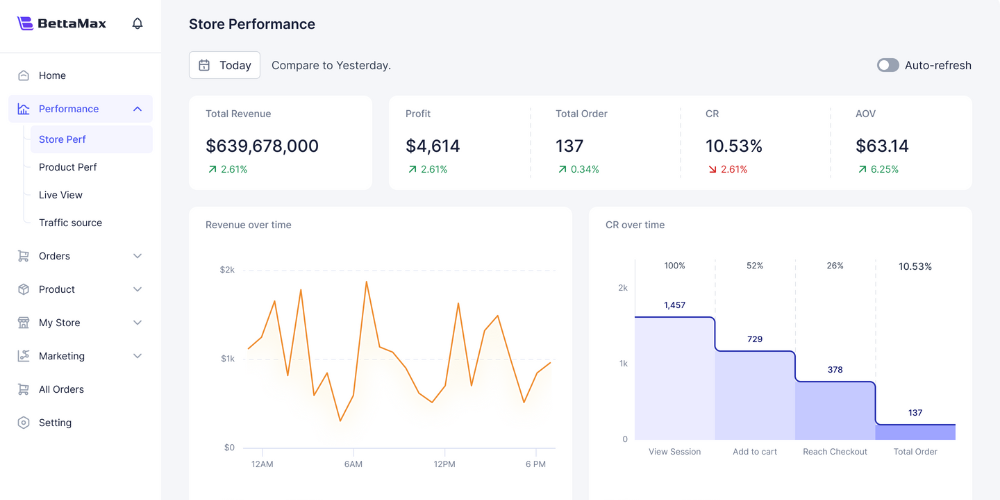Open the Today date picker button

(225, 65)
